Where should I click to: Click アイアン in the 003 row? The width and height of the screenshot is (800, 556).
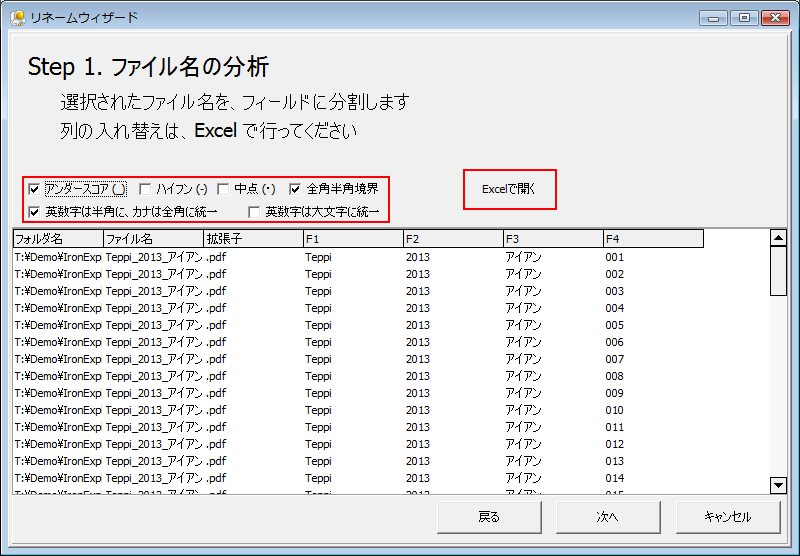click(x=523, y=291)
